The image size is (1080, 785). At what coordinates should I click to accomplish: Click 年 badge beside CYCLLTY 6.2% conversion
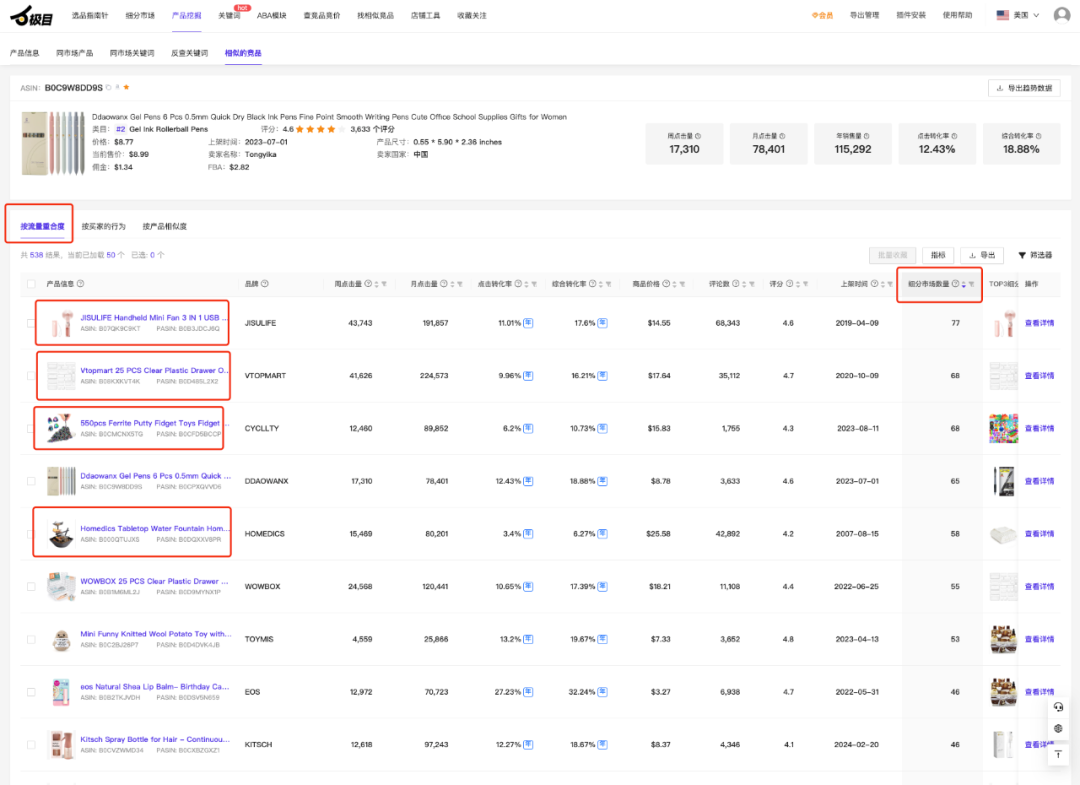pyautogui.click(x=528, y=428)
